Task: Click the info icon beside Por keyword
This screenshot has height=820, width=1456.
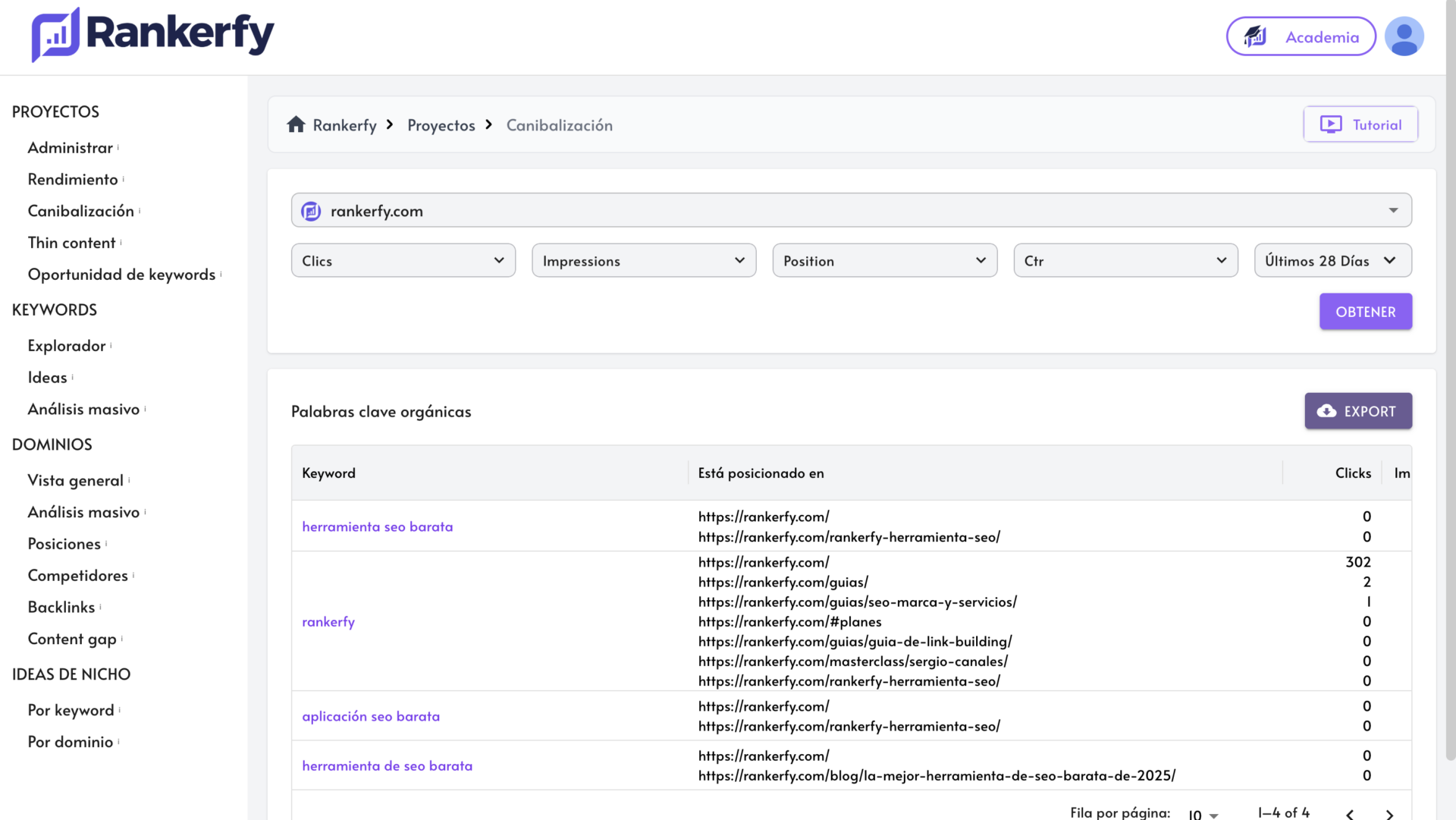Action: [x=120, y=710]
